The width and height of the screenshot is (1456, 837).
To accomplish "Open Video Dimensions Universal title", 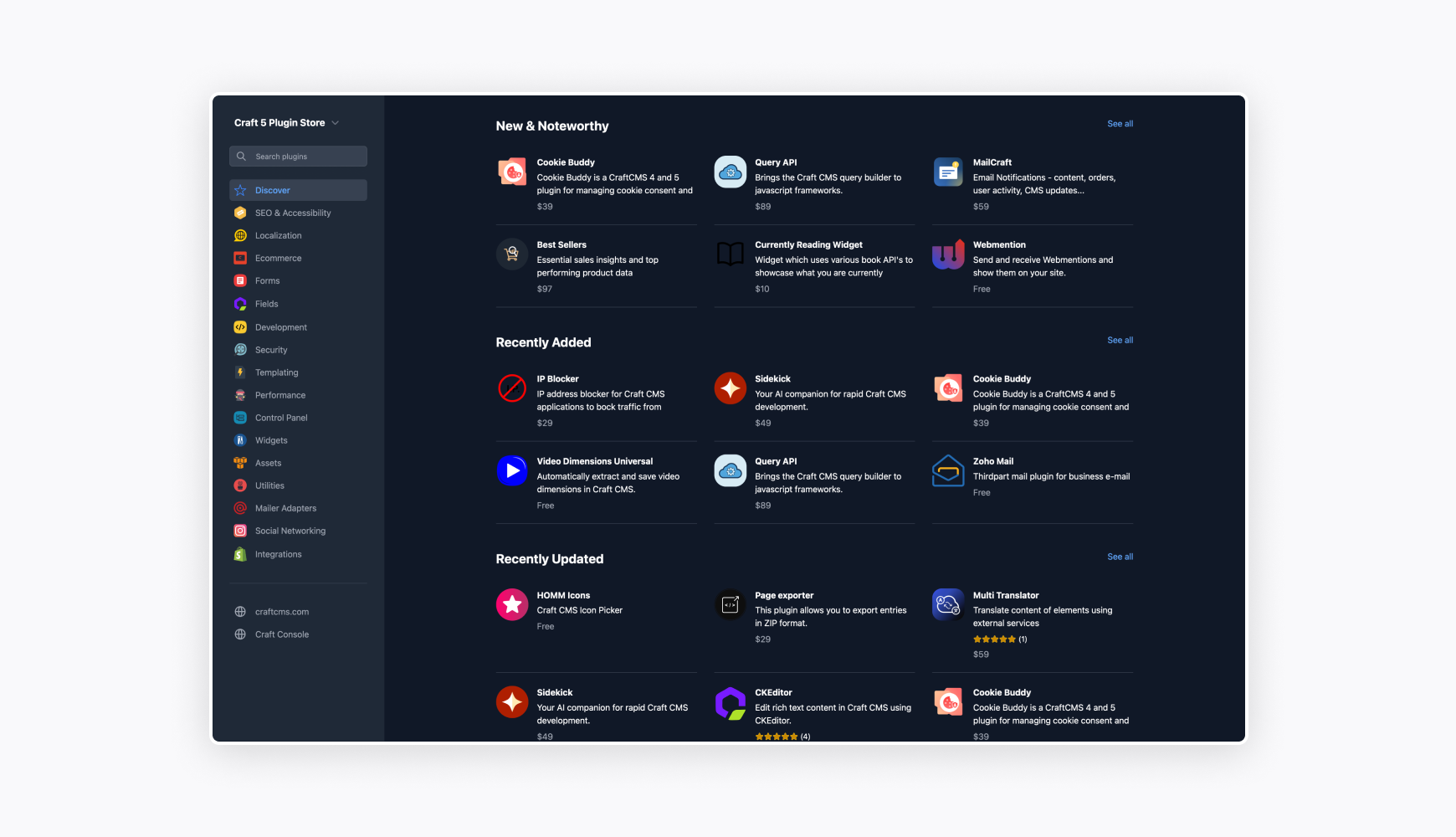I will point(594,461).
